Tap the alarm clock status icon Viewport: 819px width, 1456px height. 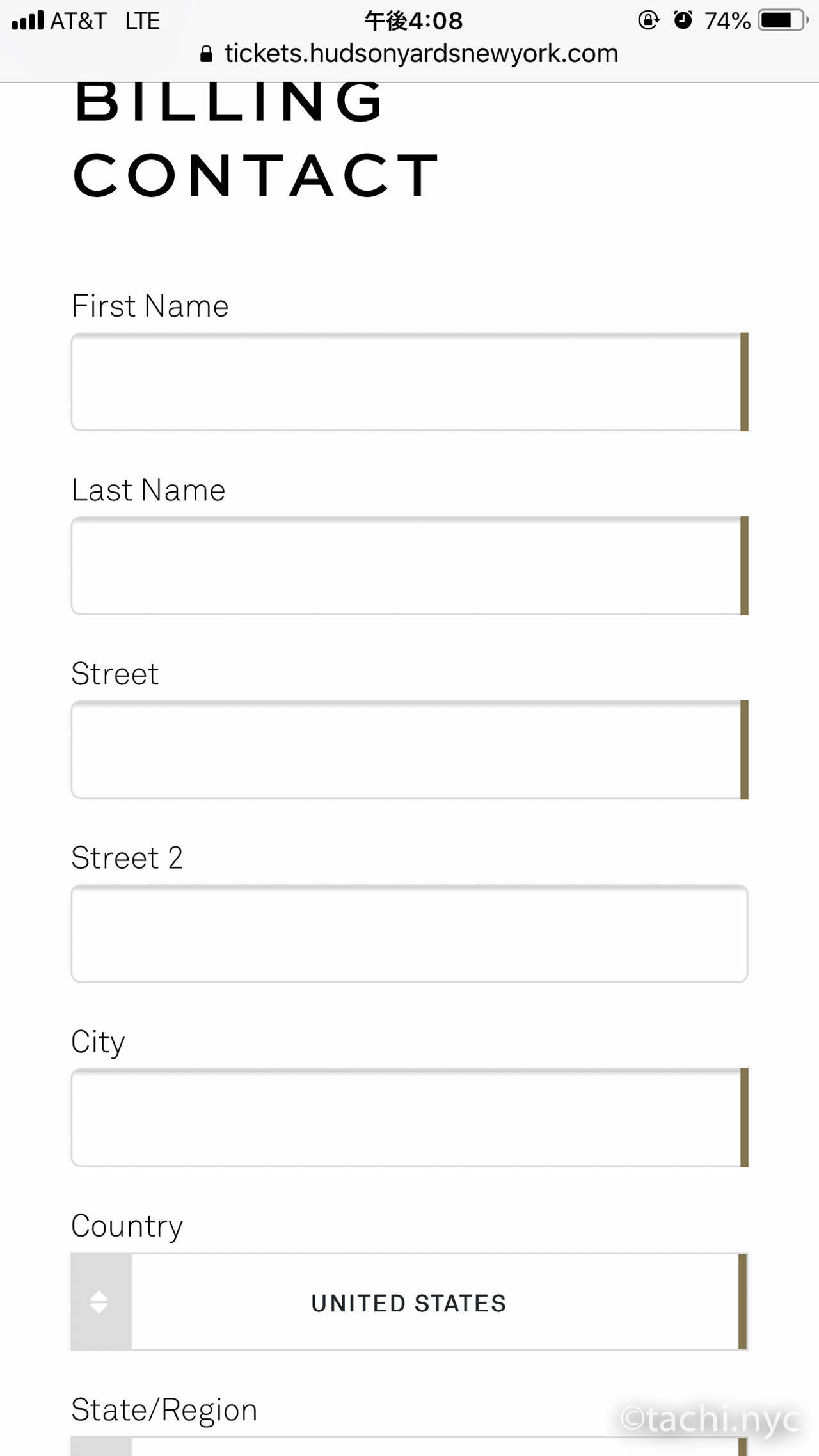(x=683, y=20)
